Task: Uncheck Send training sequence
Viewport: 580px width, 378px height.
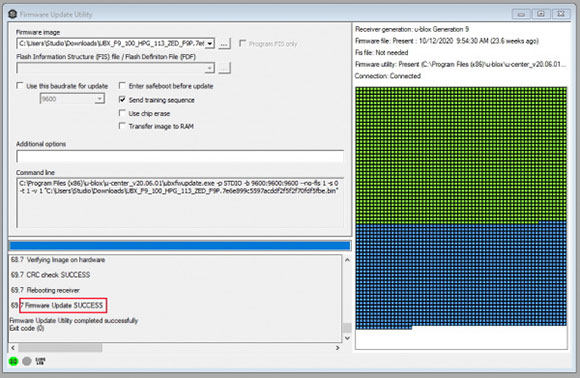Action: pyautogui.click(x=122, y=99)
